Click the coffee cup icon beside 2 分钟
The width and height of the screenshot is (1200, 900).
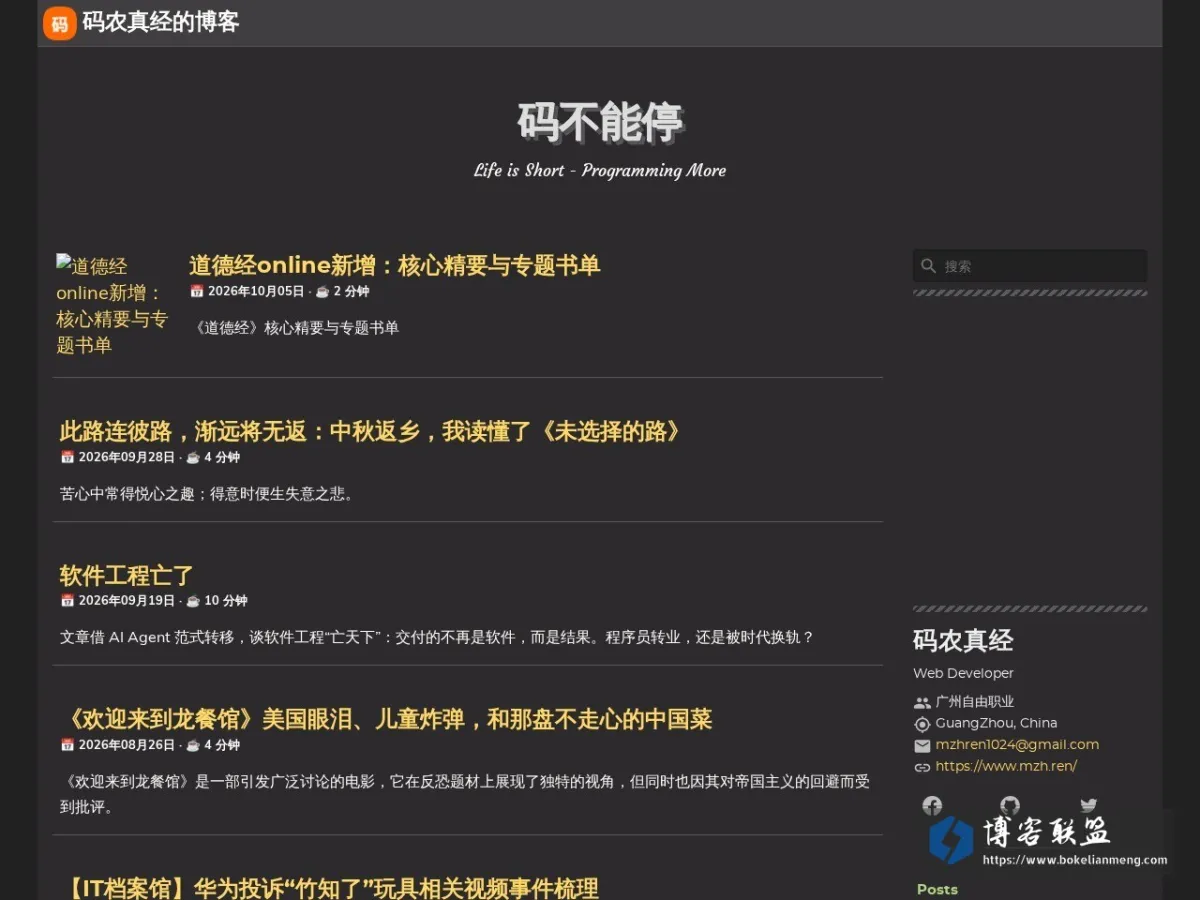point(322,291)
